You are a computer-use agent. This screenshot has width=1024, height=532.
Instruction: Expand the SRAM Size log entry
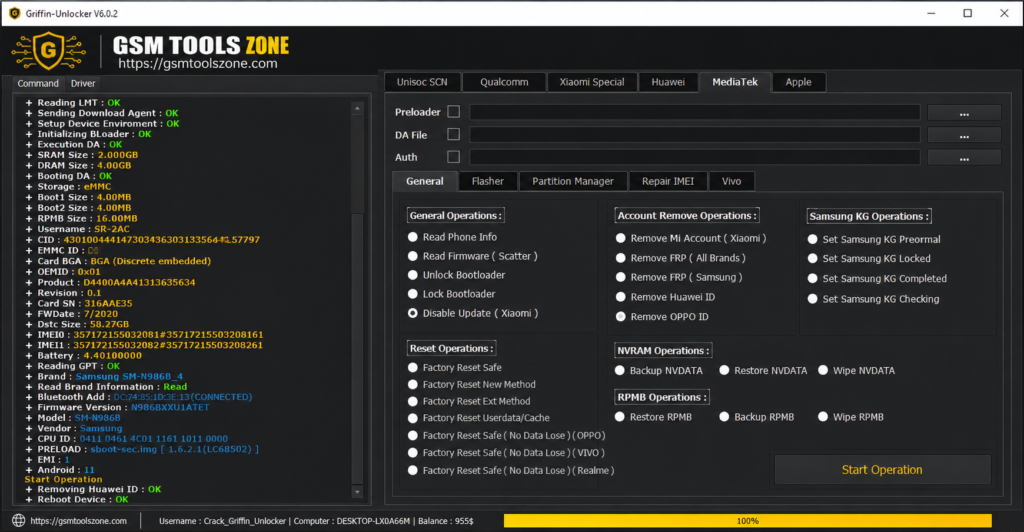(29, 155)
